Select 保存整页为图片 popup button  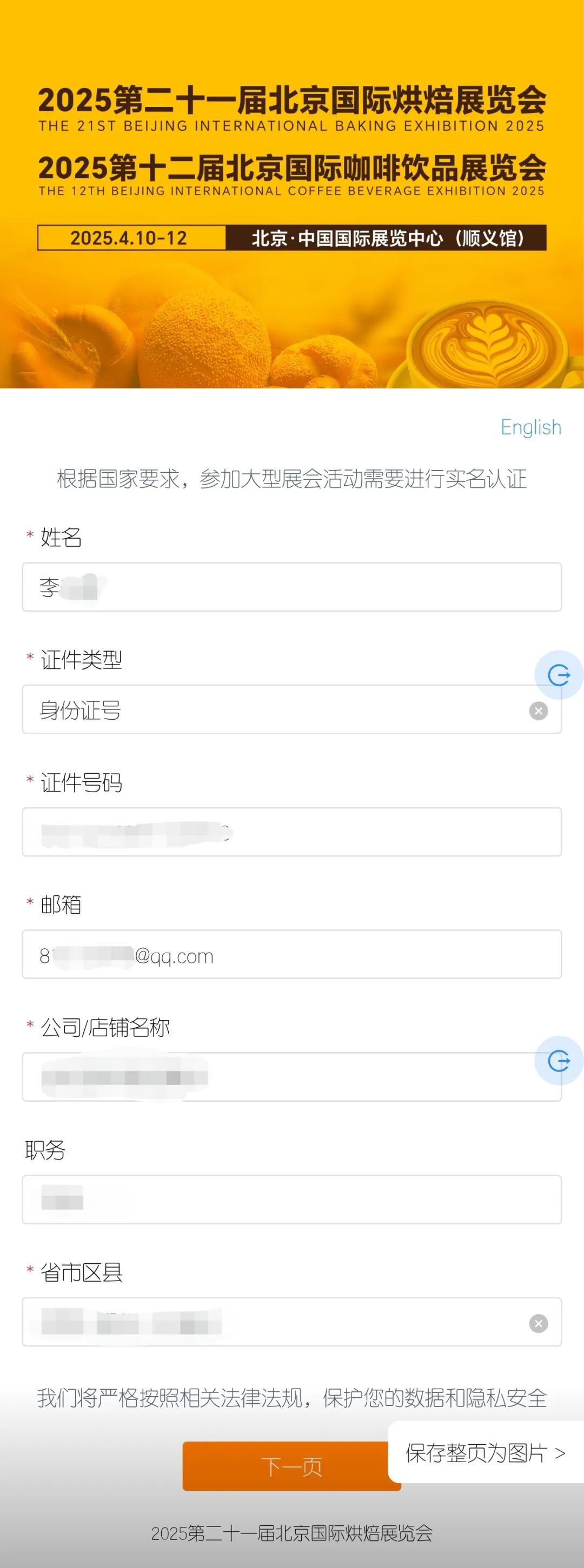click(x=486, y=1453)
